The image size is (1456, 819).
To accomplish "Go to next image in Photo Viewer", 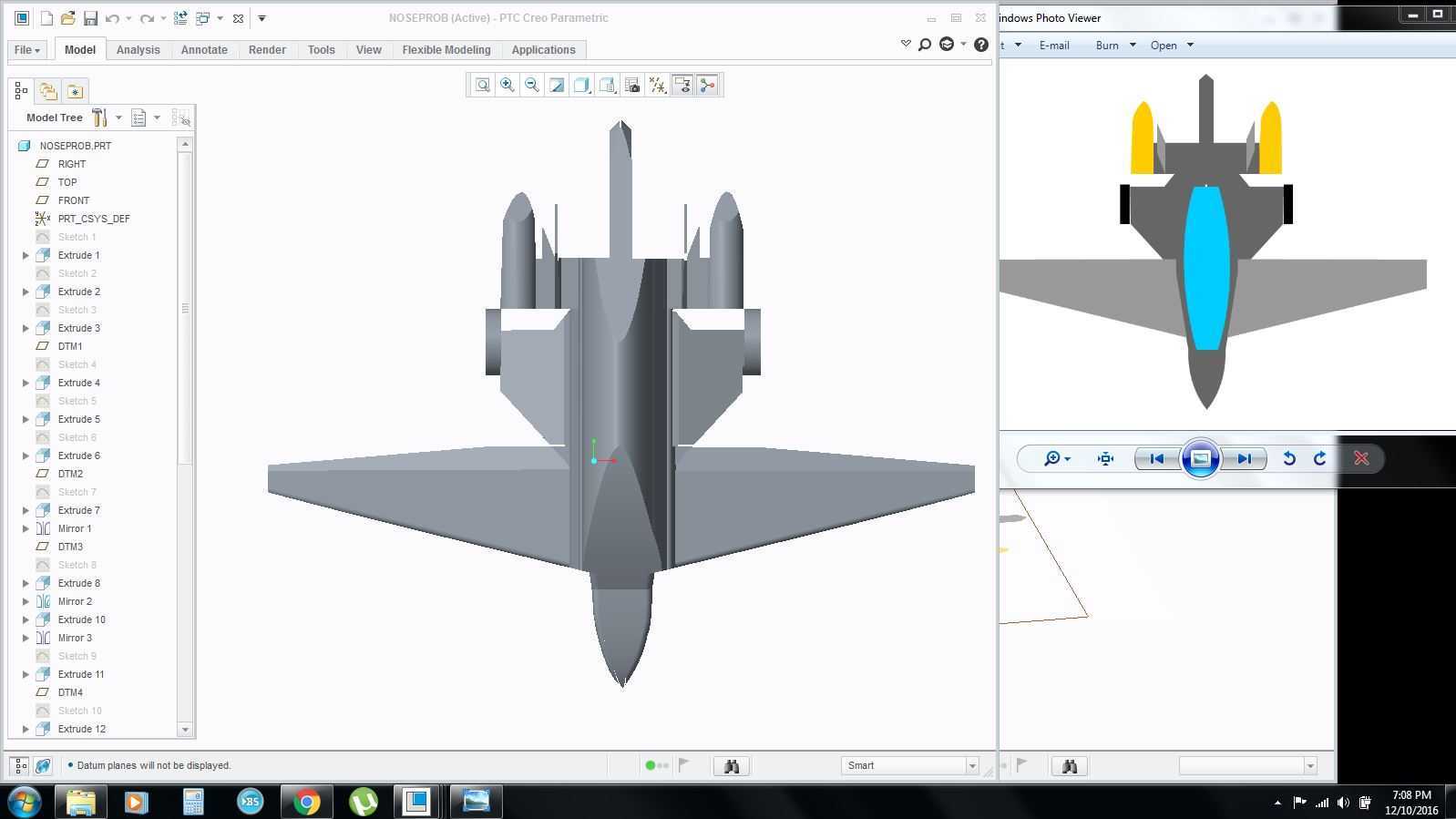I will coord(1244,458).
